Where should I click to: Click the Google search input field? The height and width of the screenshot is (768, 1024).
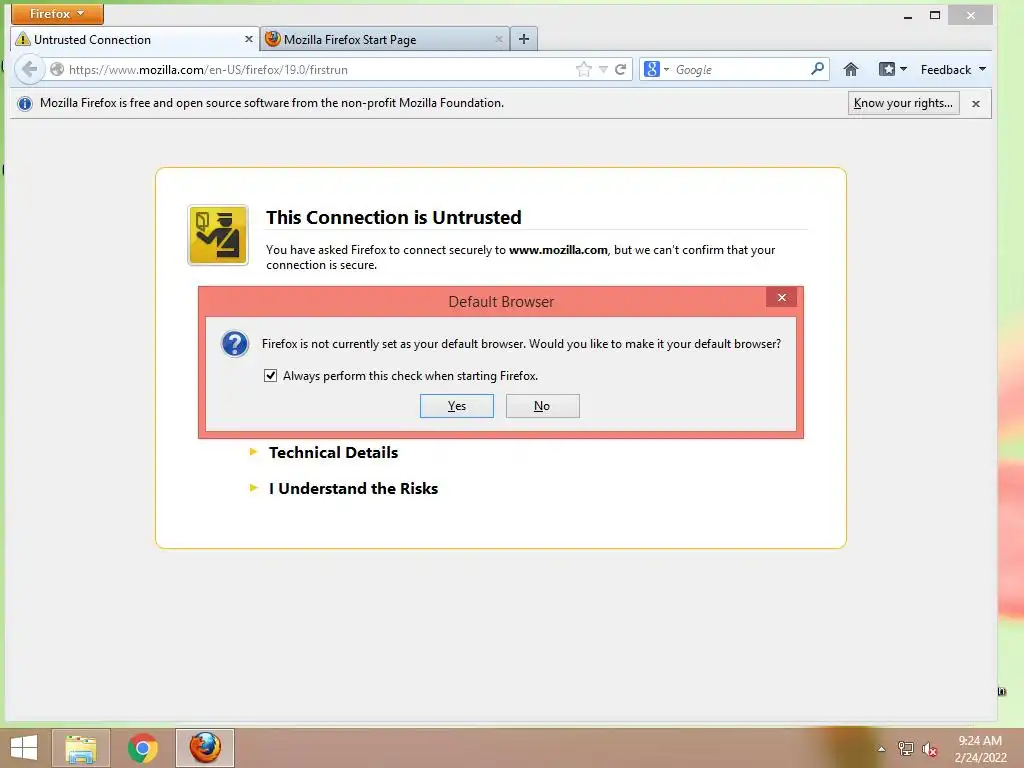(741, 69)
